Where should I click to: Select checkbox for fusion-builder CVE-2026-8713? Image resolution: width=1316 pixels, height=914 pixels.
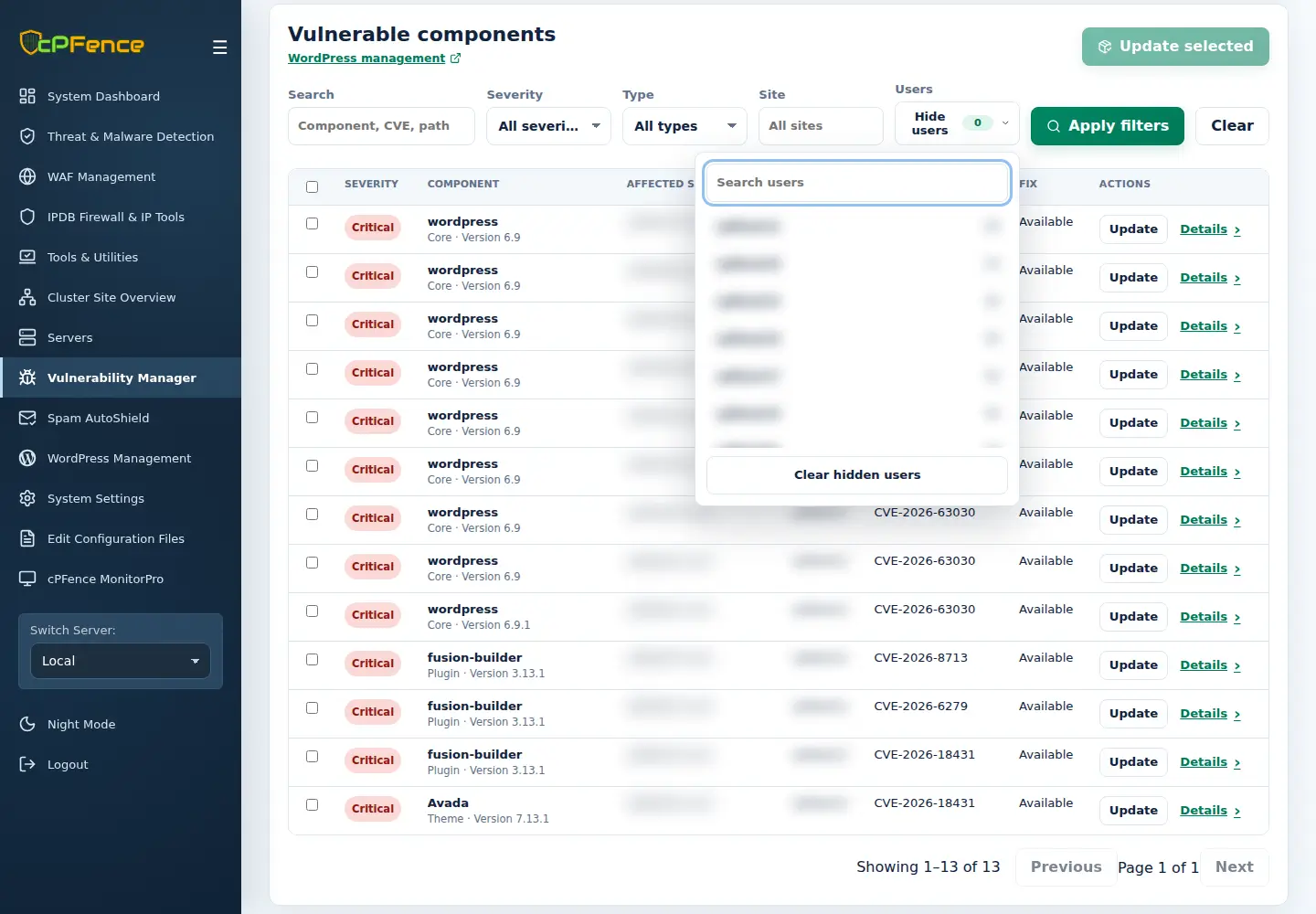[312, 659]
